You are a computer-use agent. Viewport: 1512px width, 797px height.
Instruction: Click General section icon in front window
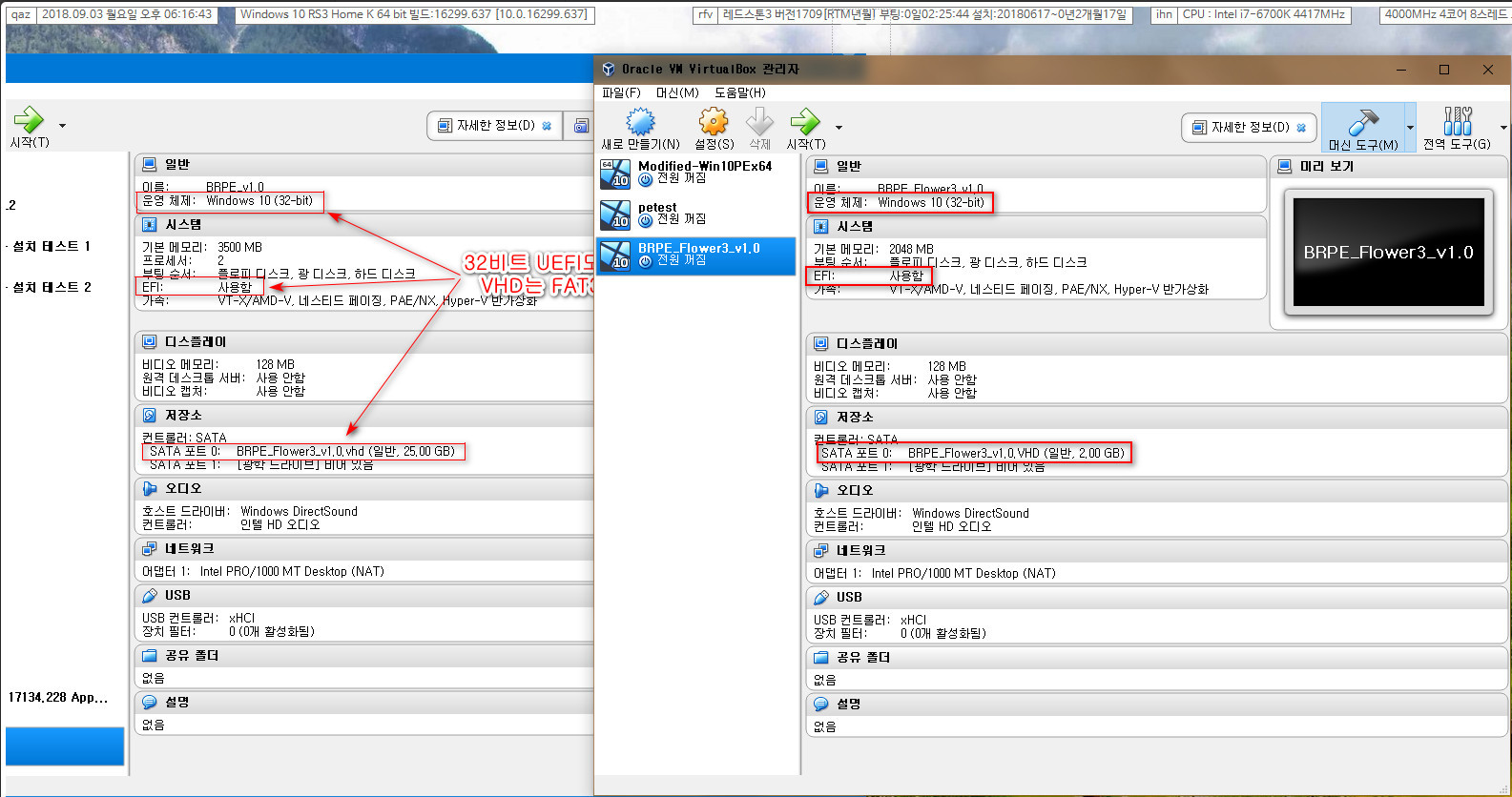[821, 166]
